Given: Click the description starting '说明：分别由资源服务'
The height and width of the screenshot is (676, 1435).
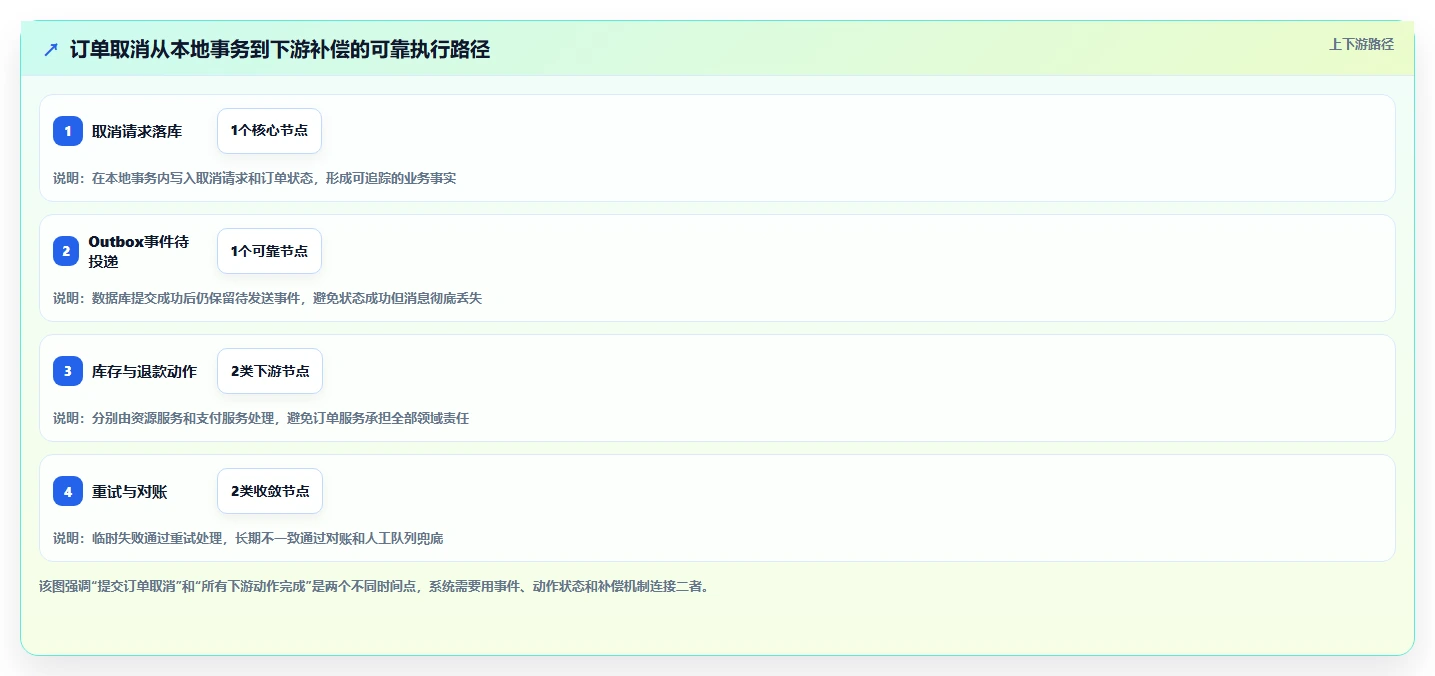Looking at the screenshot, I should coord(261,418).
